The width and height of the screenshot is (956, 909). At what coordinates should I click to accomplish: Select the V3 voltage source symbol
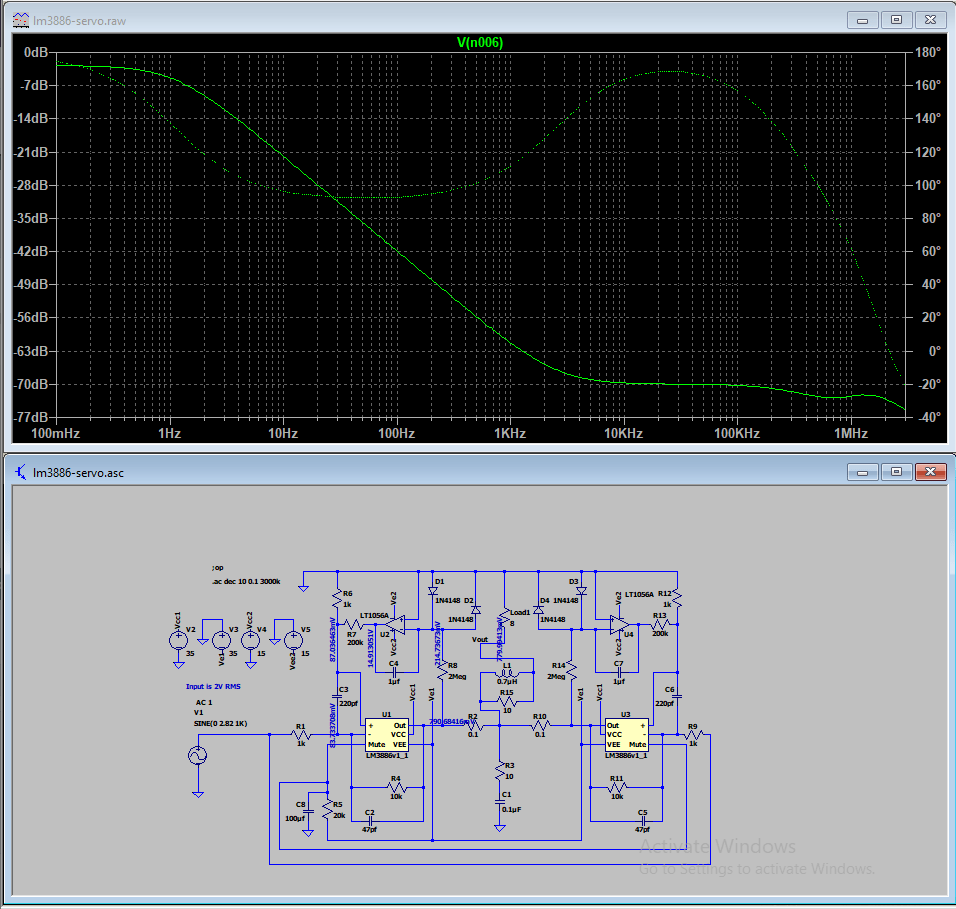(x=221, y=640)
